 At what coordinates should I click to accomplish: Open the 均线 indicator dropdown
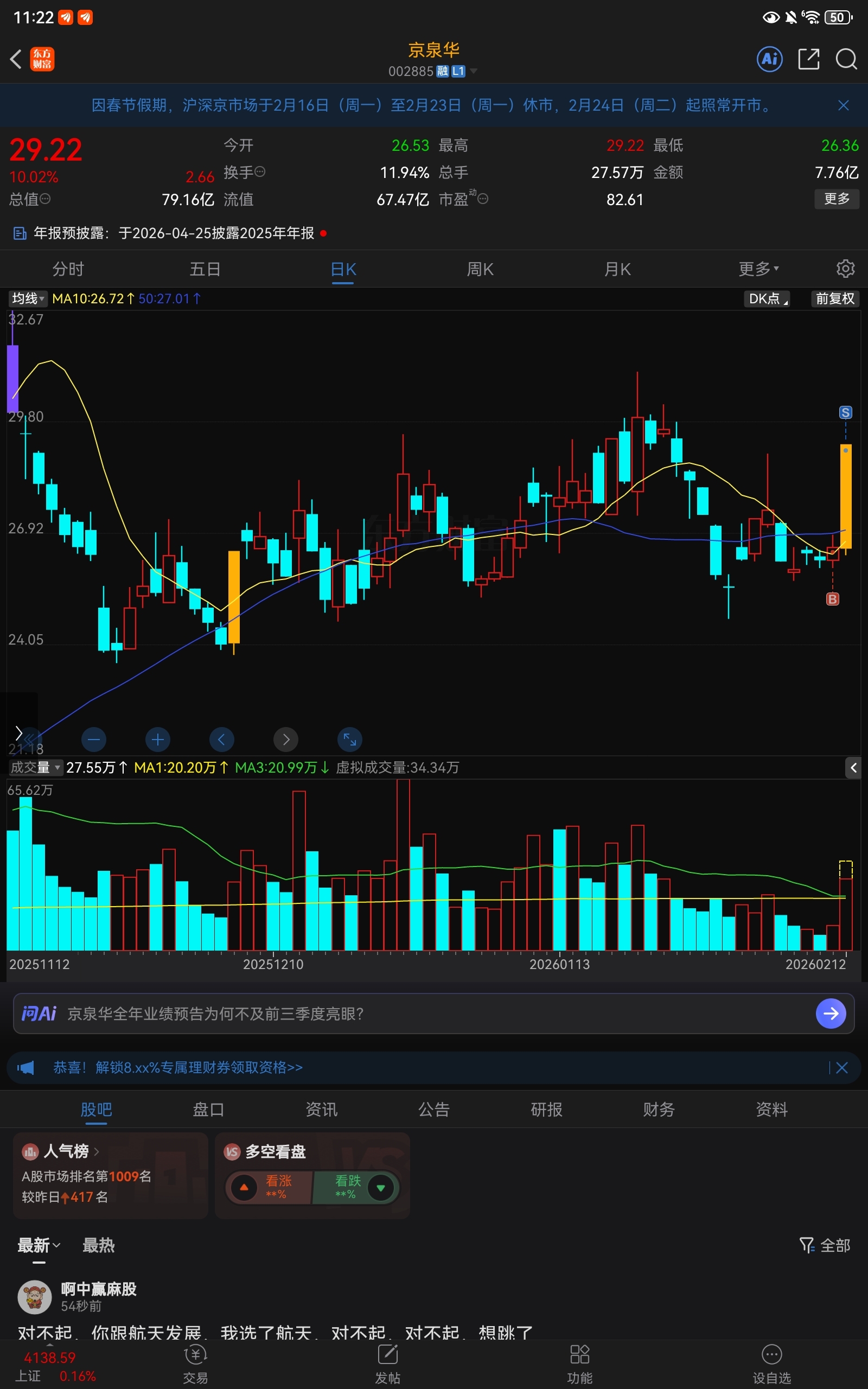(28, 298)
